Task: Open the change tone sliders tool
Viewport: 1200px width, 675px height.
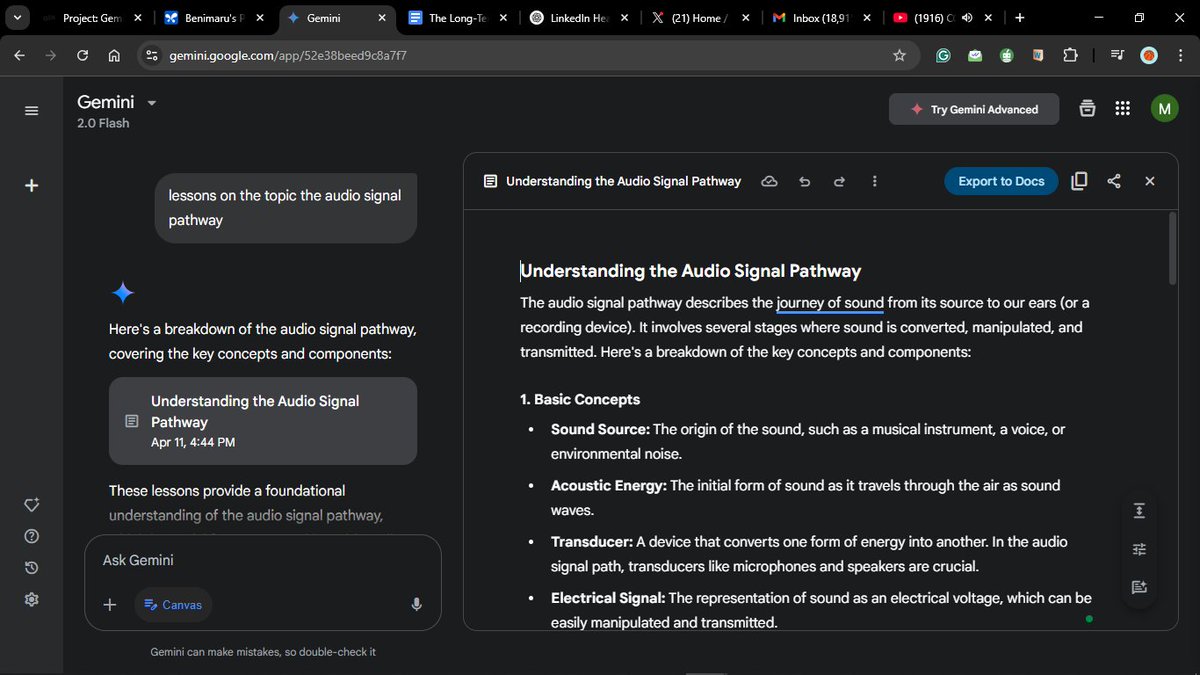Action: 1139,549
